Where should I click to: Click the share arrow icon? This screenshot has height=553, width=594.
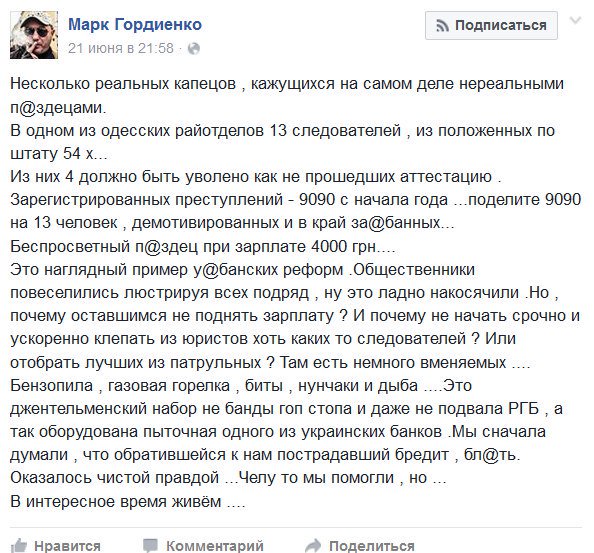(313, 546)
